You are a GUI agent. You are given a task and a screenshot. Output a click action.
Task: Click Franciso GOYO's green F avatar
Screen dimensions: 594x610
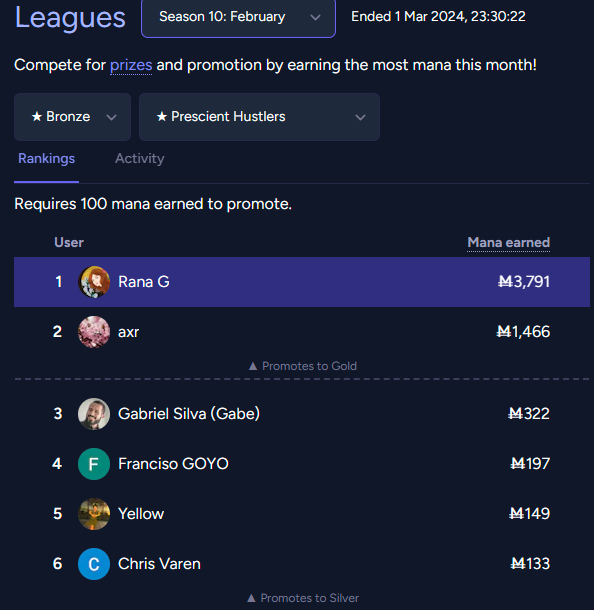(94, 464)
